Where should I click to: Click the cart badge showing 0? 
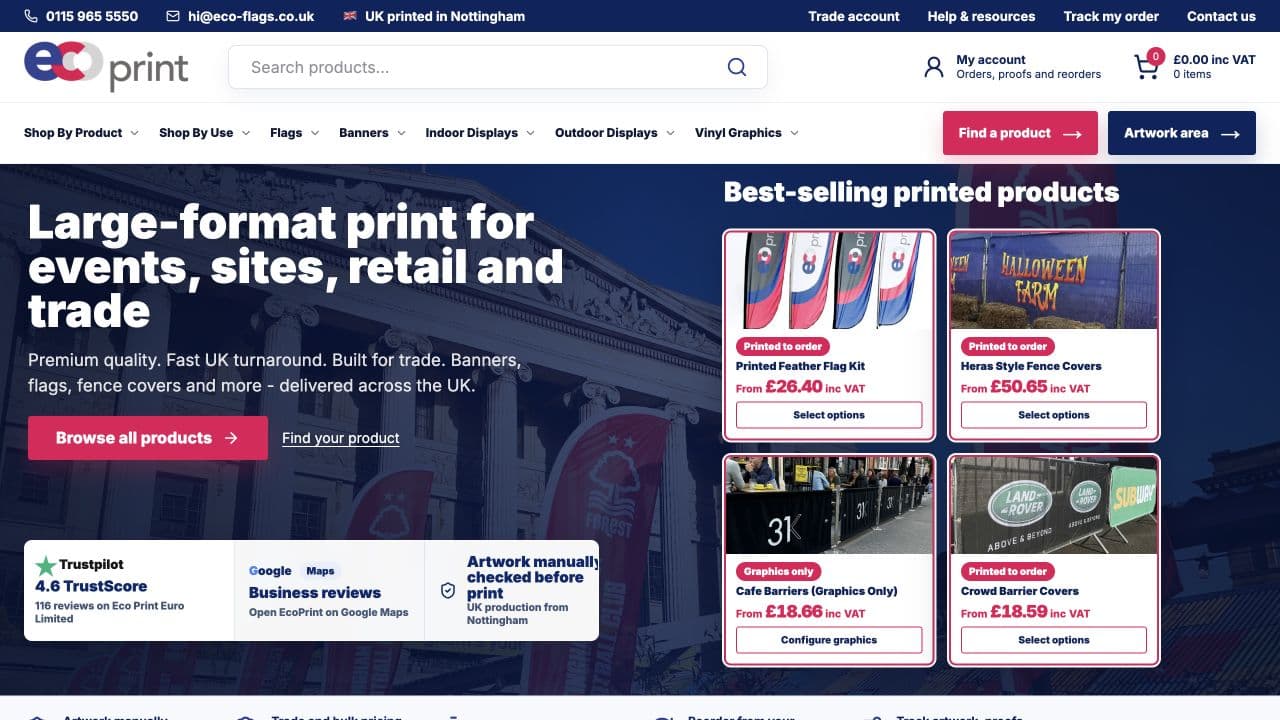coord(1156,57)
